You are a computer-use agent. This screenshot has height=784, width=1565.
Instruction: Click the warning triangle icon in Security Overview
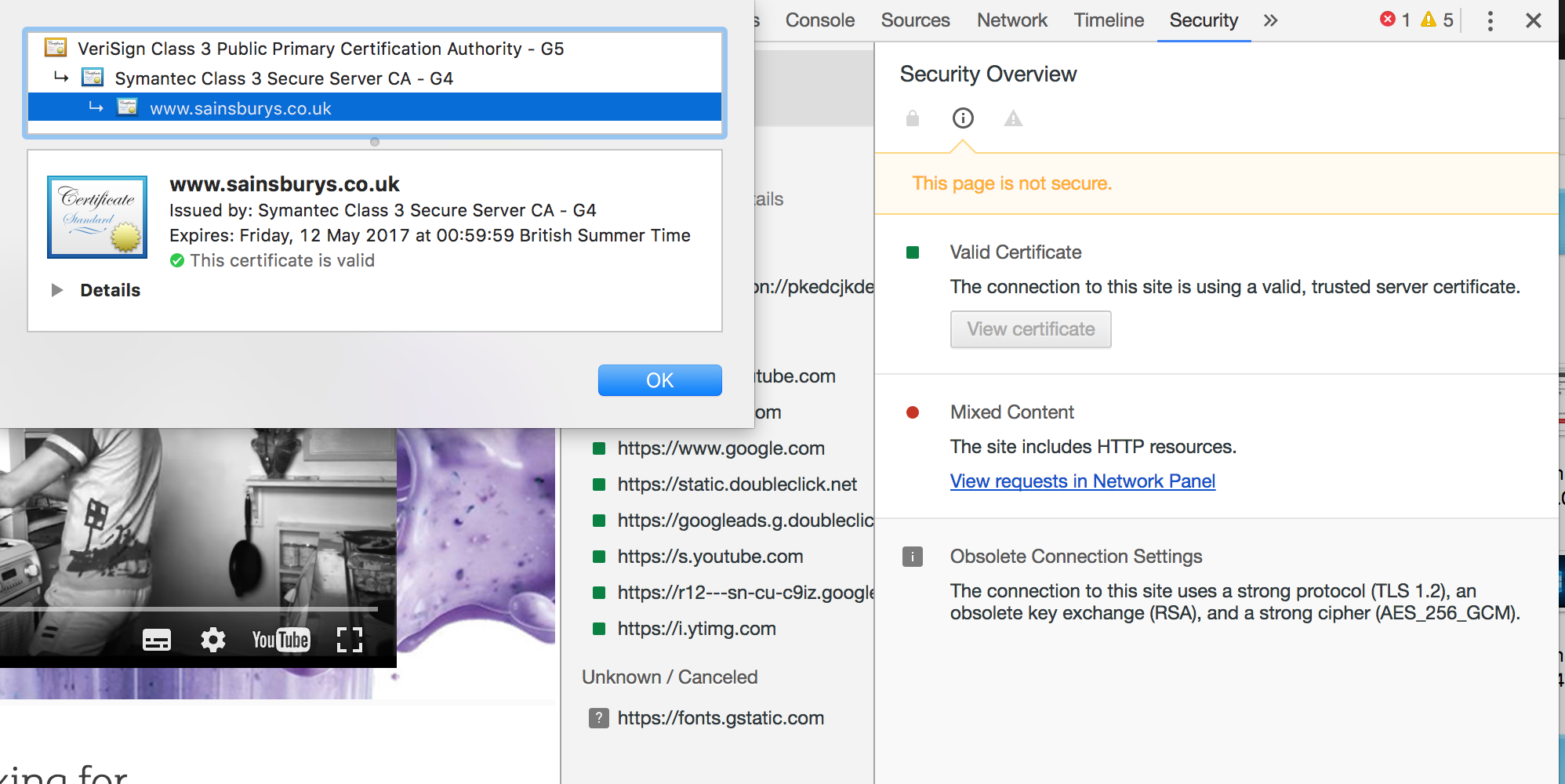(1013, 118)
